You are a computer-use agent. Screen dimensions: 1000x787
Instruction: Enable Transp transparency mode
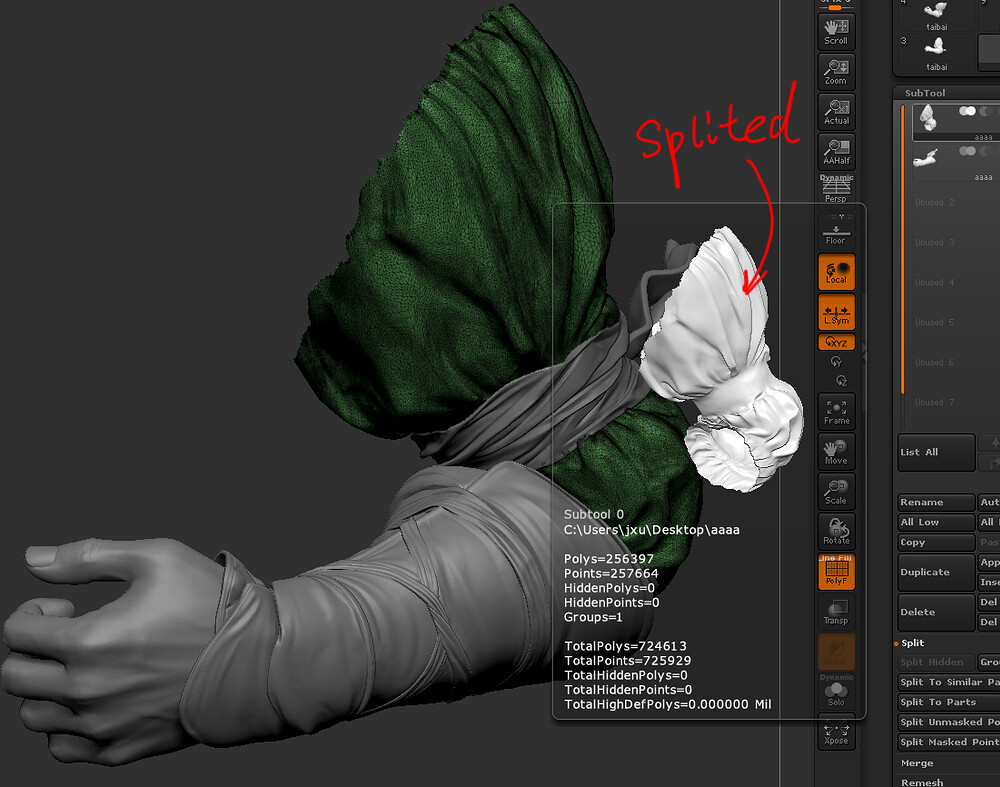(836, 612)
